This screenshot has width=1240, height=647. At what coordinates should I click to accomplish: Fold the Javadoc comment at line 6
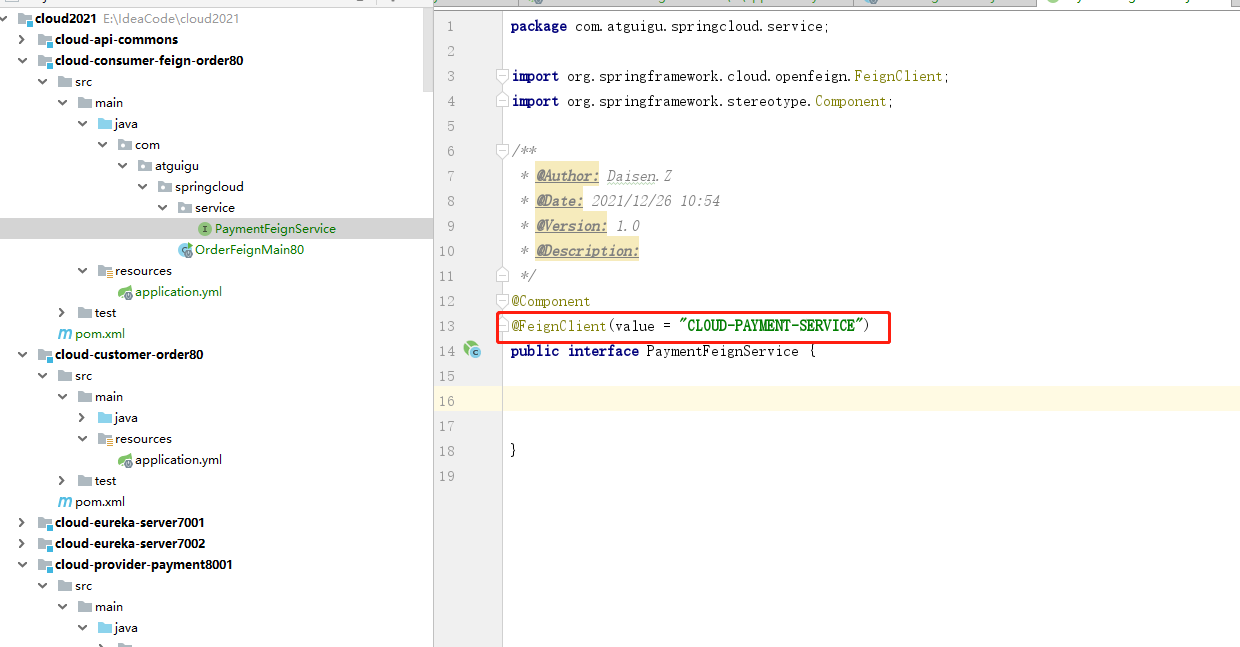point(503,151)
